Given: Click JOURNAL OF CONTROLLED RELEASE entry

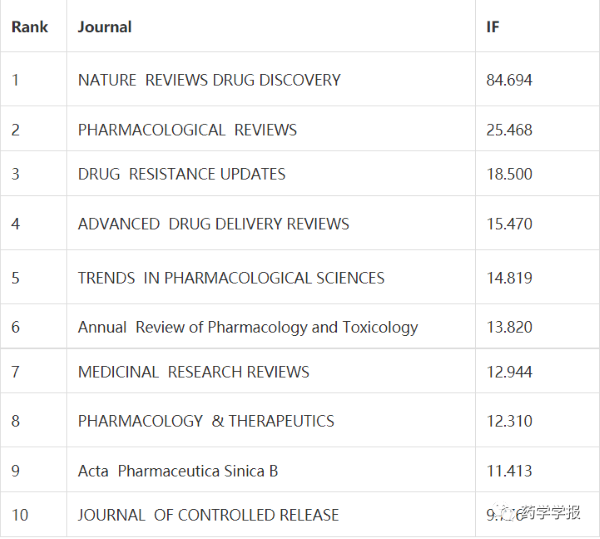Looking at the screenshot, I should click(208, 515).
